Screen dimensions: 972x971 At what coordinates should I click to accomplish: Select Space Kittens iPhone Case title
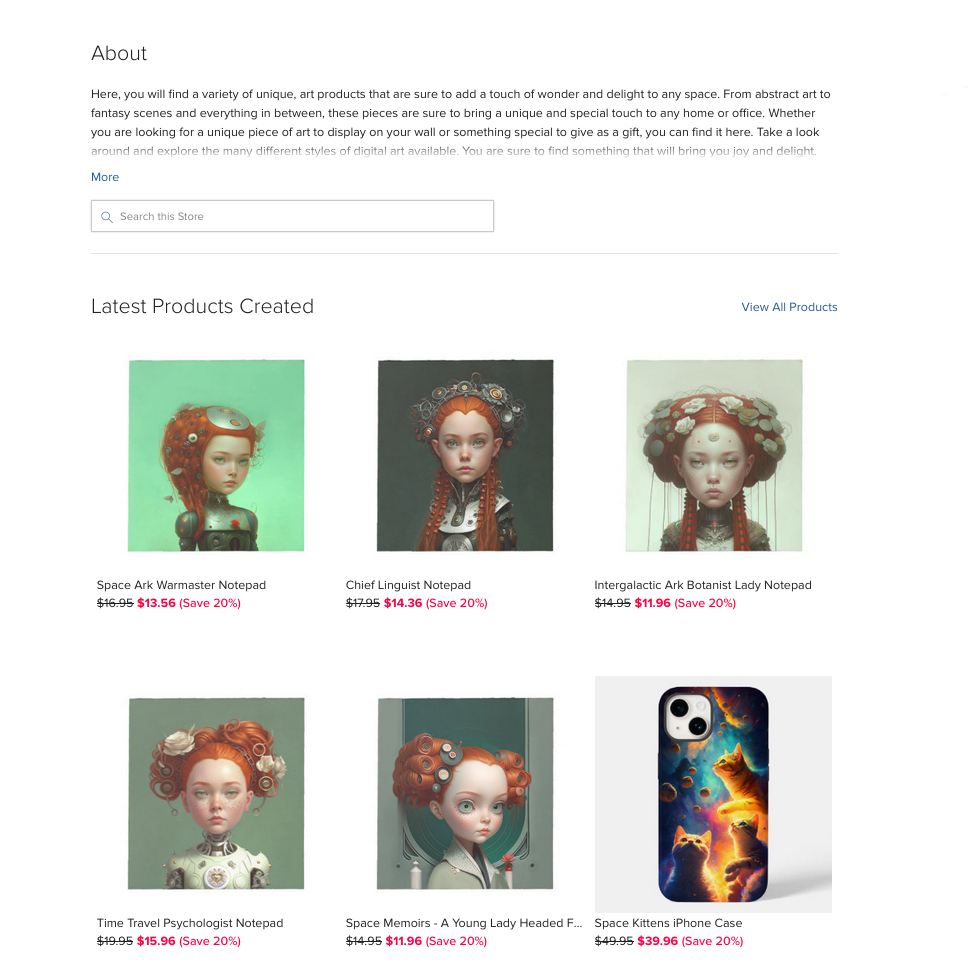pos(668,923)
